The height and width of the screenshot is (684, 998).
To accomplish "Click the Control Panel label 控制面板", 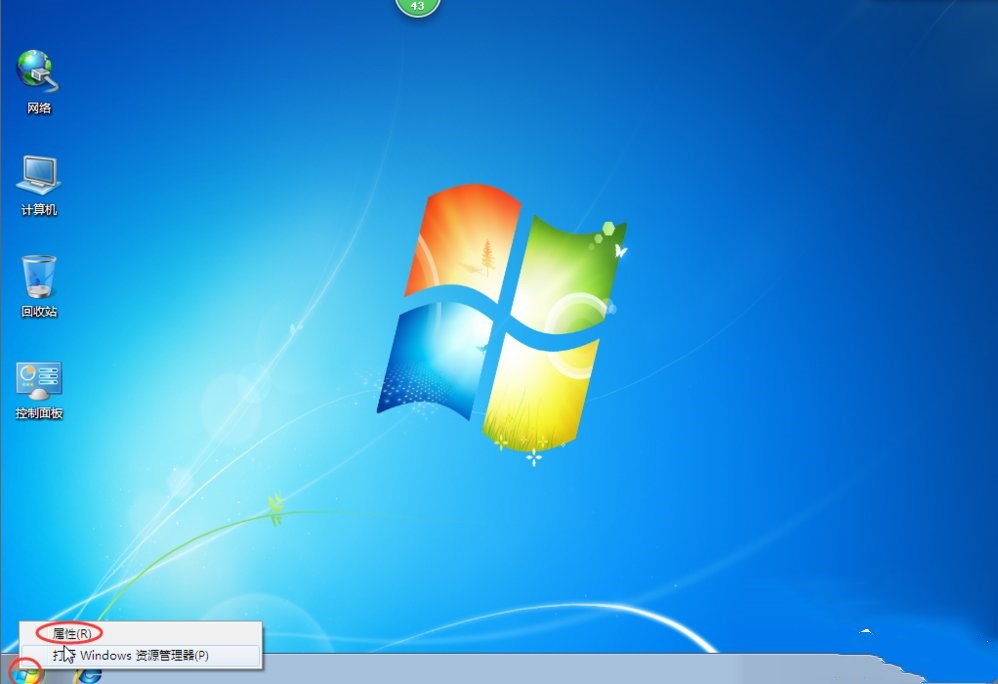I will [x=38, y=414].
